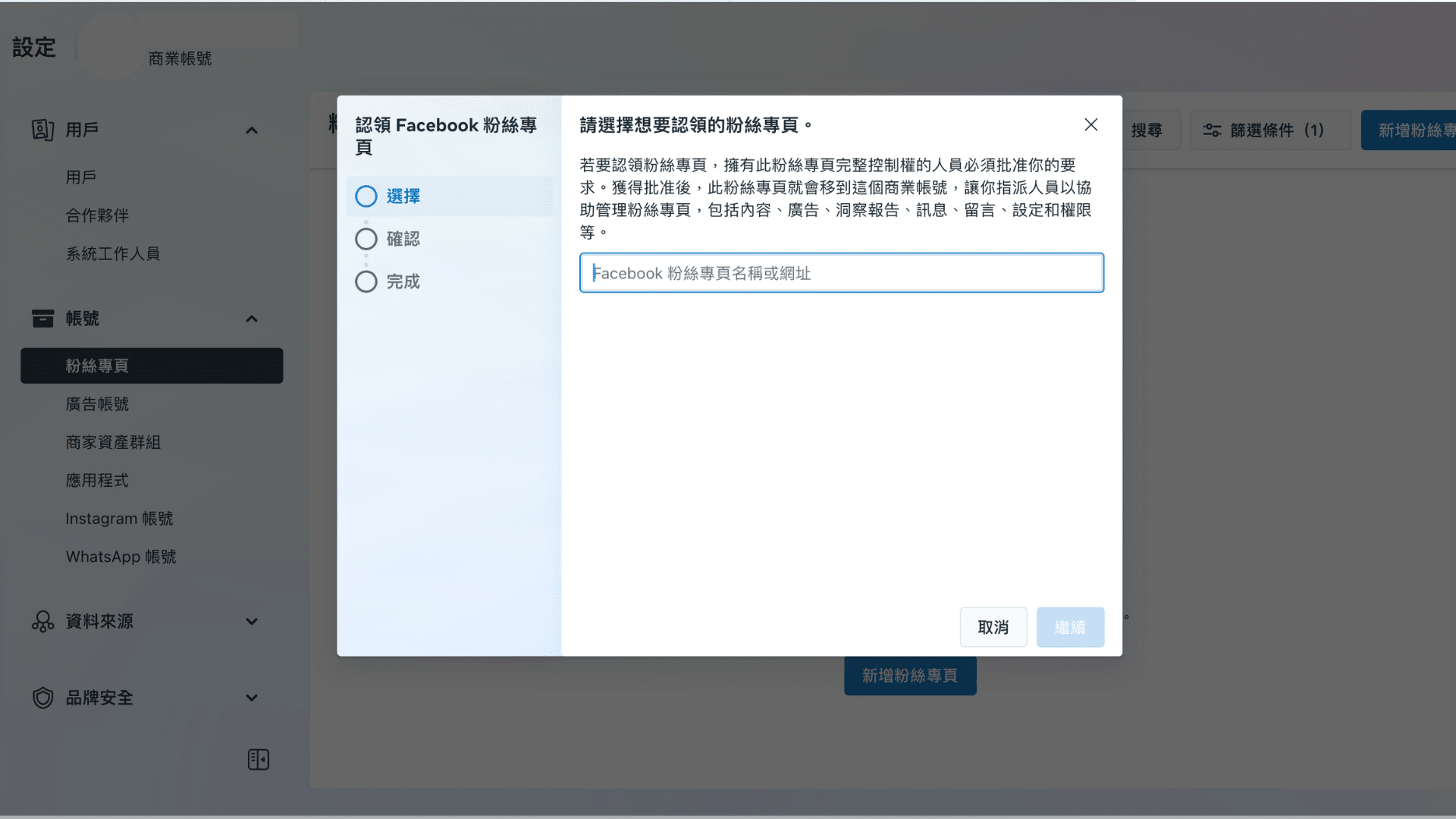This screenshot has width=1456, height=819.
Task: Close the 認領 Facebook 粉絲專頁 dialog
Action: [1090, 124]
